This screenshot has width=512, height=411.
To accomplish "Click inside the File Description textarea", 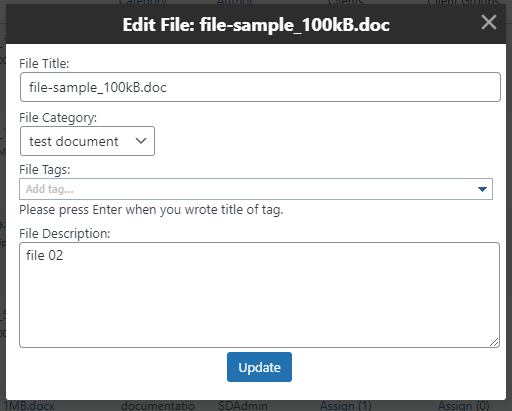I will coord(259,295).
